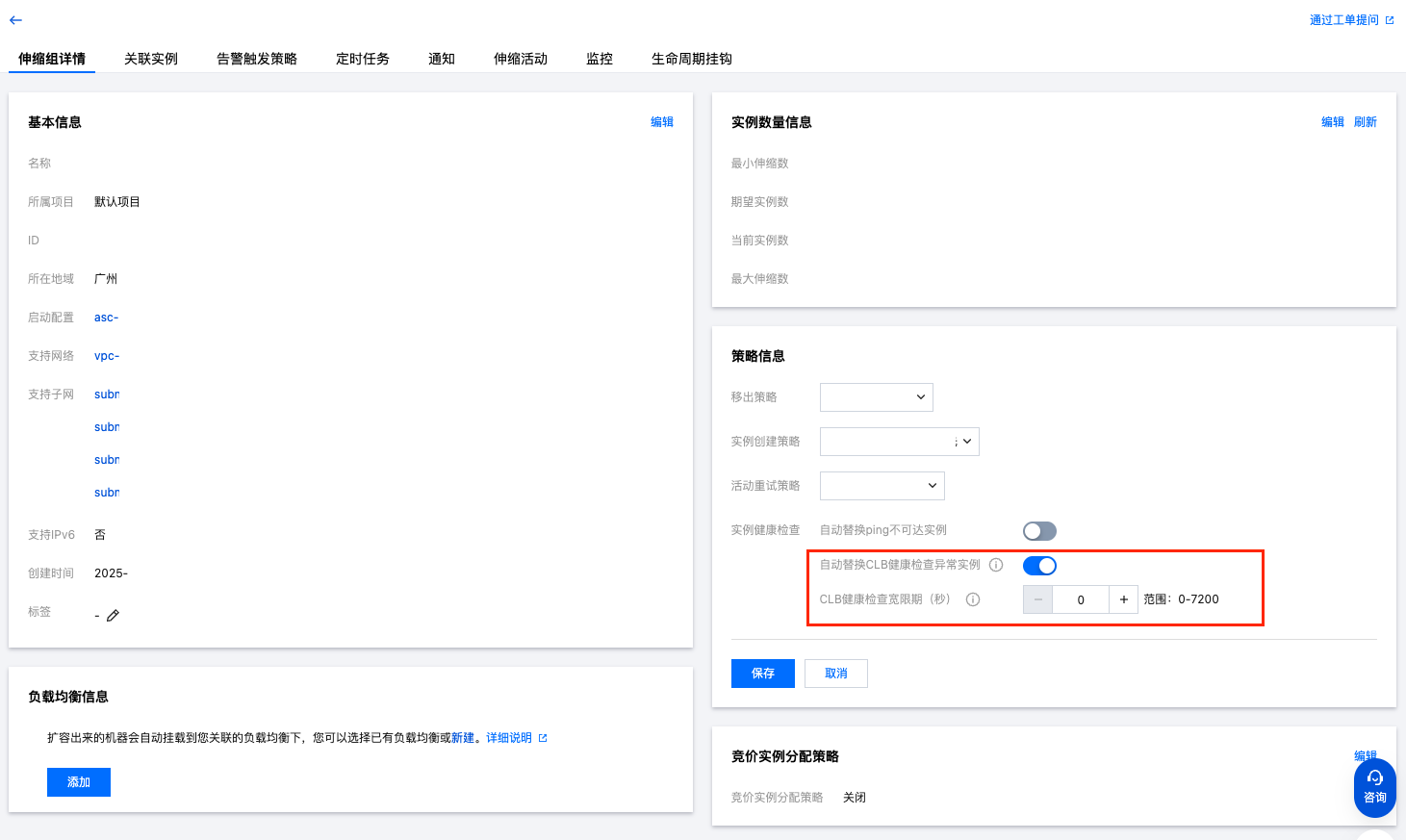Open the 详细说明 link
This screenshot has height=840, width=1406.
point(509,738)
